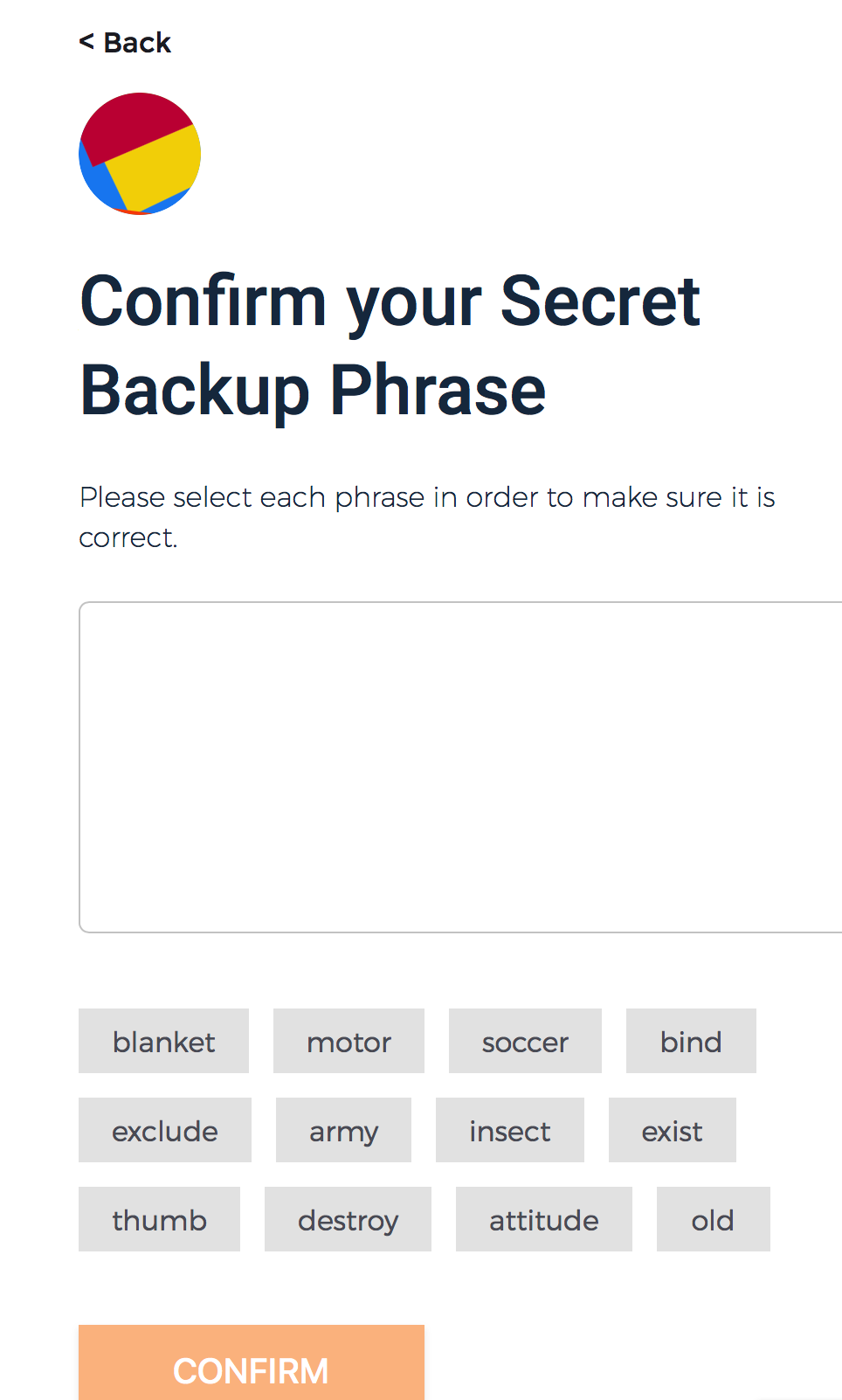Click the orange CONFIRM button

252,1362
